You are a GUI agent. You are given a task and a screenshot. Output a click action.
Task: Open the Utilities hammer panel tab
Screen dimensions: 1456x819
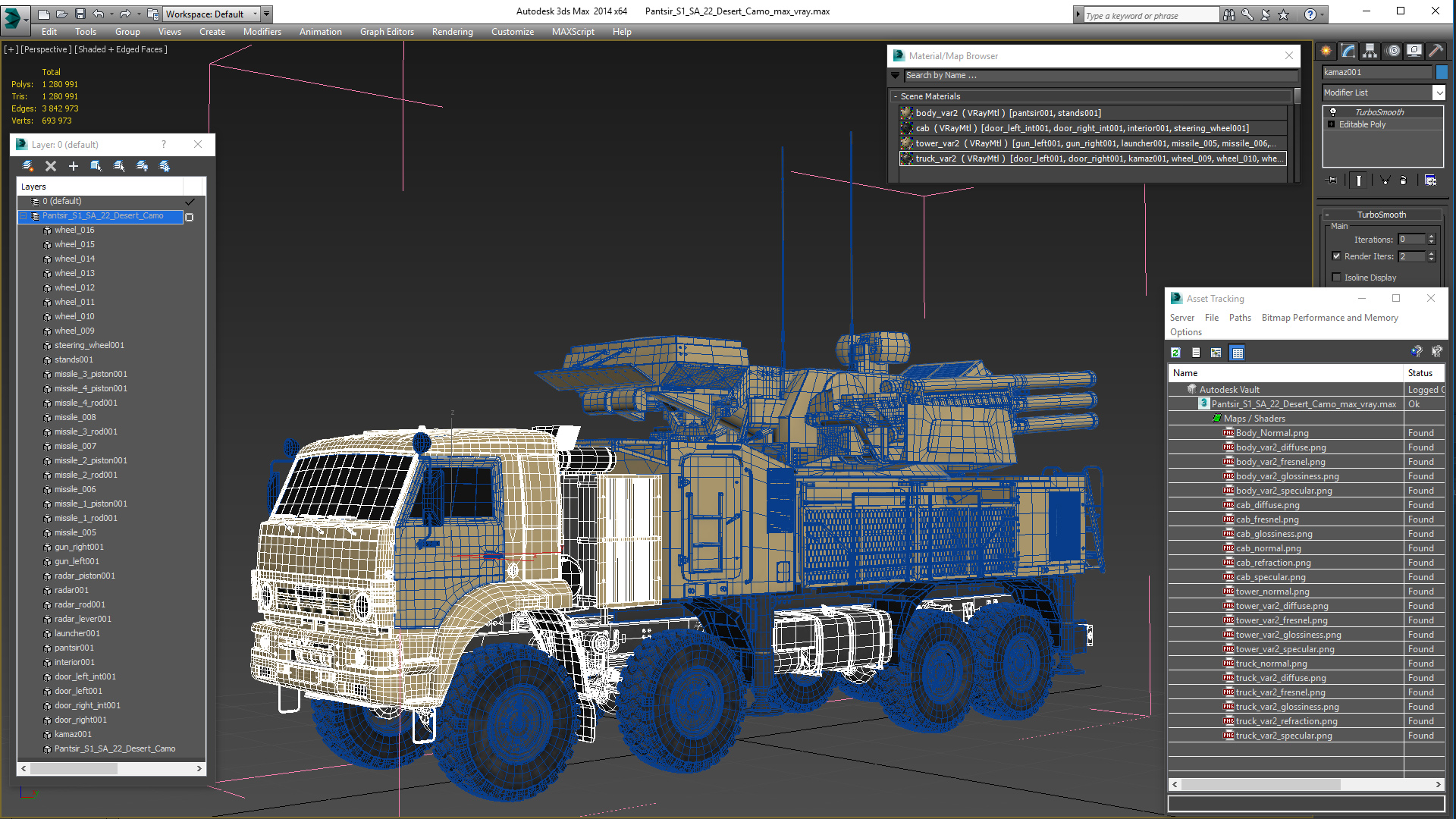[x=1436, y=51]
